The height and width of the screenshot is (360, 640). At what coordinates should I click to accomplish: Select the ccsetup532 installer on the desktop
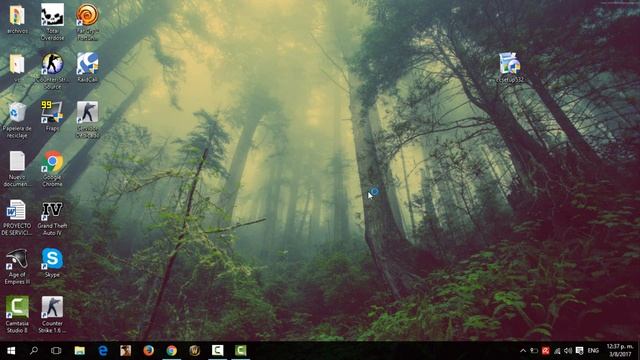[510, 67]
